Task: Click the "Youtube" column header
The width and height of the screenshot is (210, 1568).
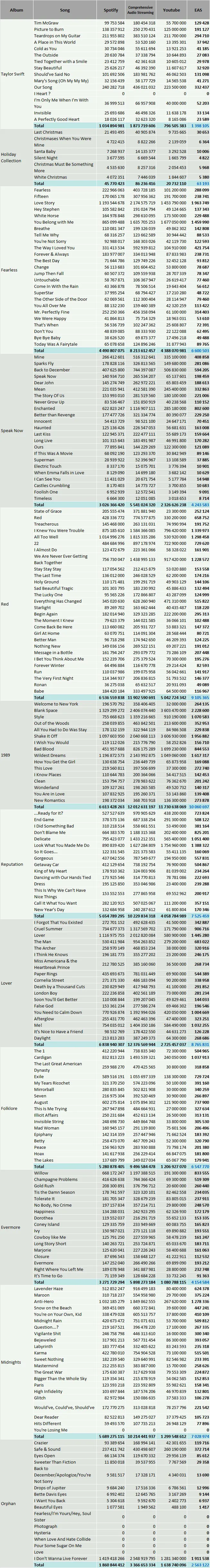Action: (172, 10)
